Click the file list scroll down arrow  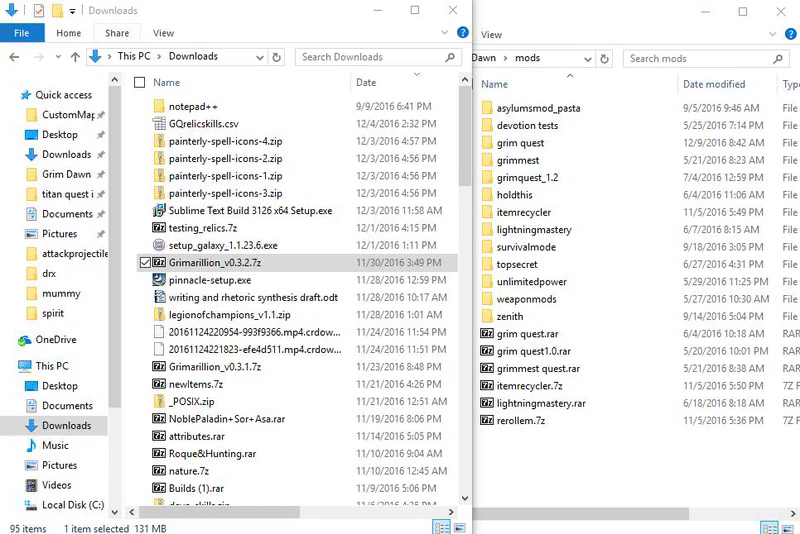coord(464,498)
